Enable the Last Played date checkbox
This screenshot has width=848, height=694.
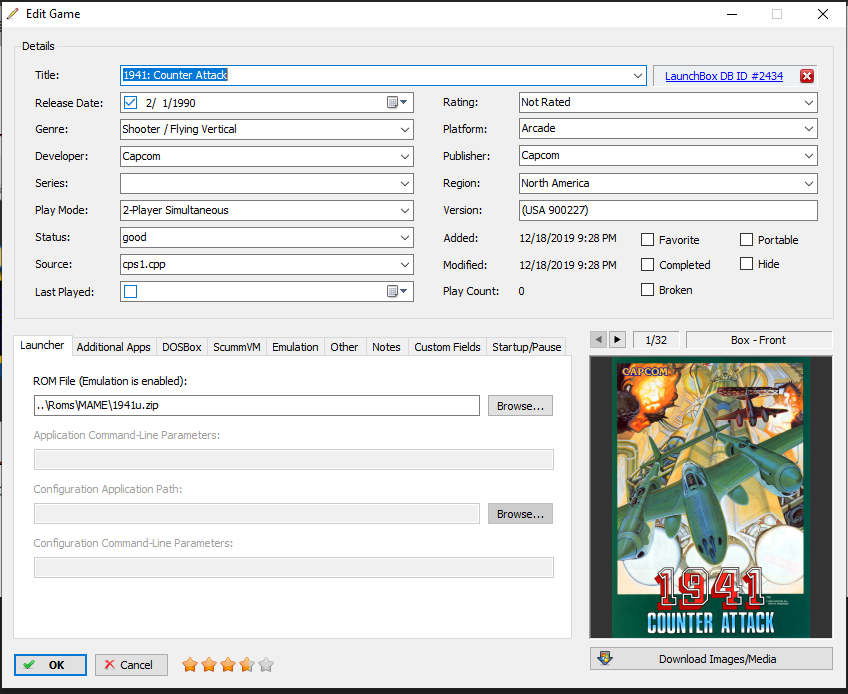130,292
